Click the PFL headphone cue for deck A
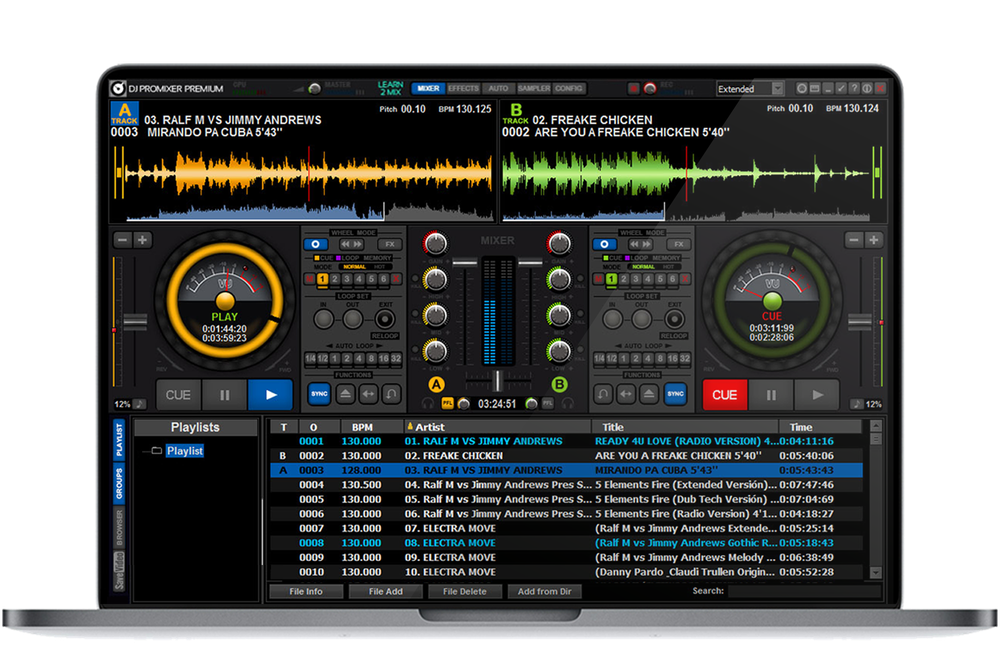 [x=448, y=402]
